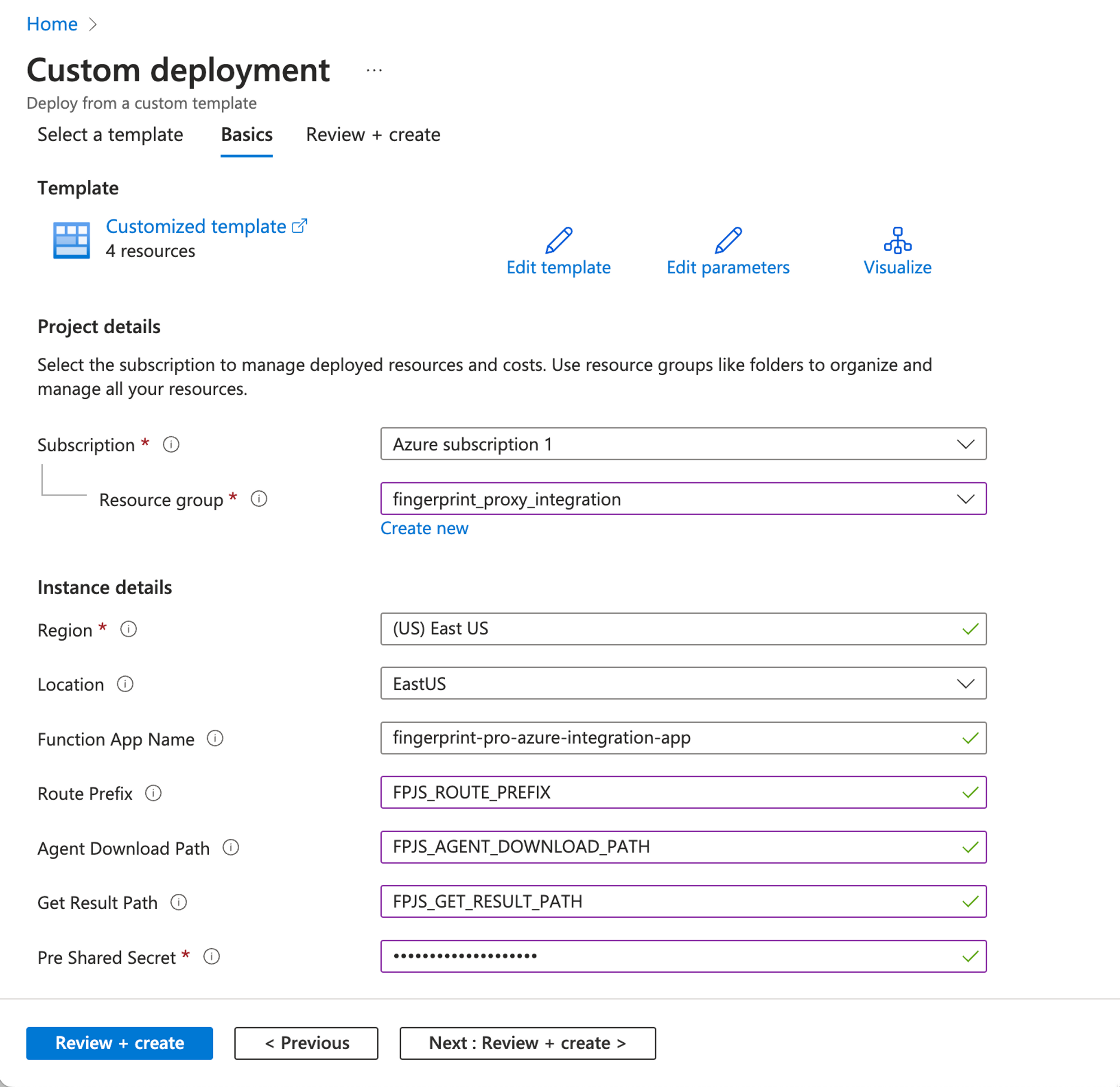Expand the Location EastUS dropdown
Screen dimensions: 1120x1087
tap(683, 684)
